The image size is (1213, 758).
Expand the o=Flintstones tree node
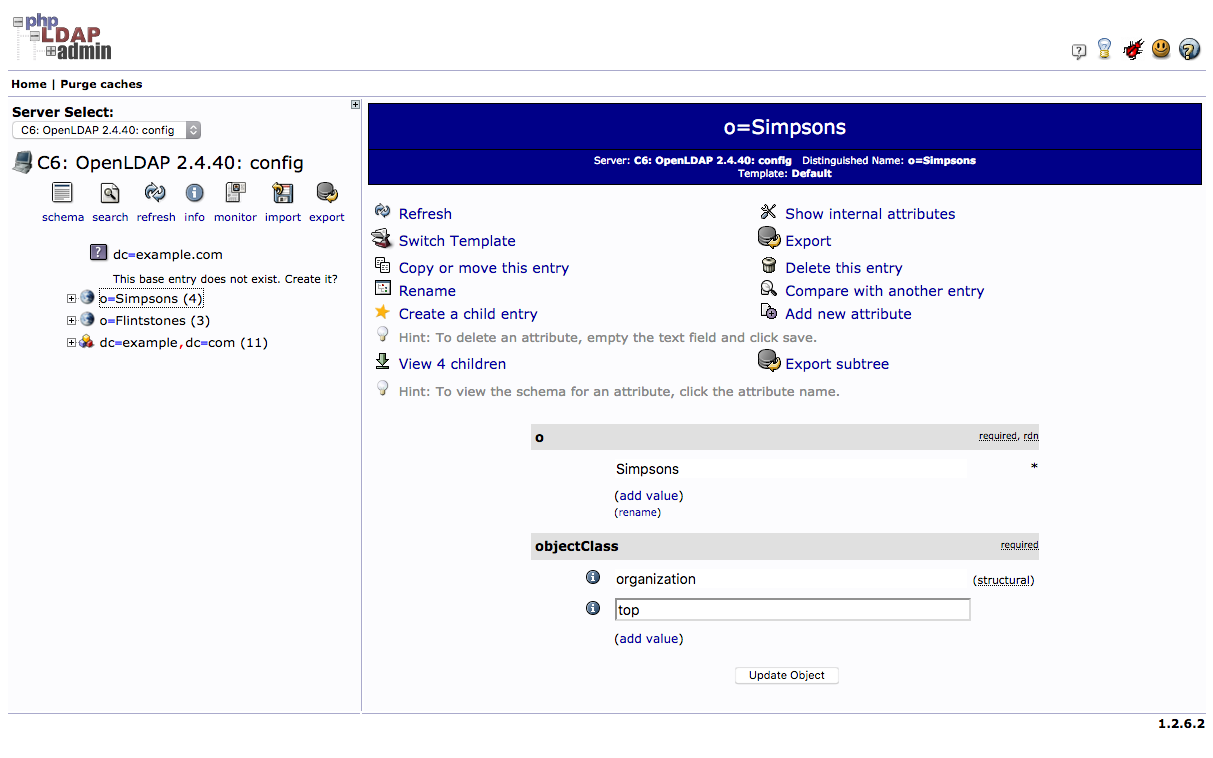tap(71, 320)
